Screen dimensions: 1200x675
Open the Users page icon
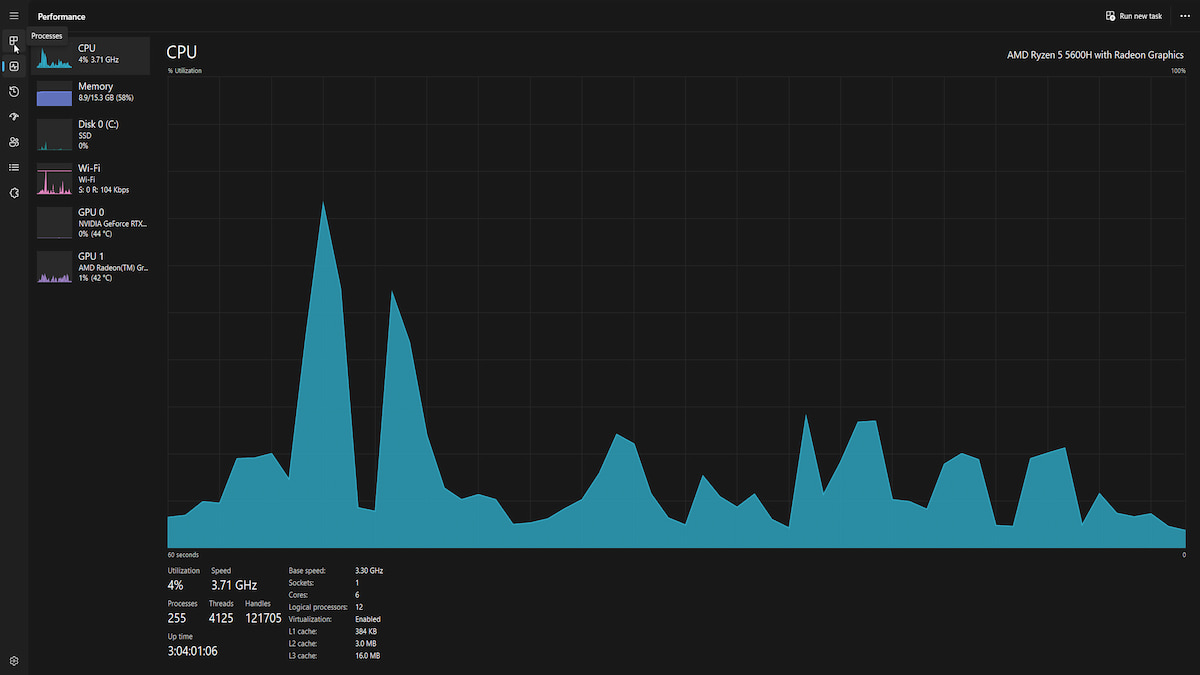click(14, 142)
